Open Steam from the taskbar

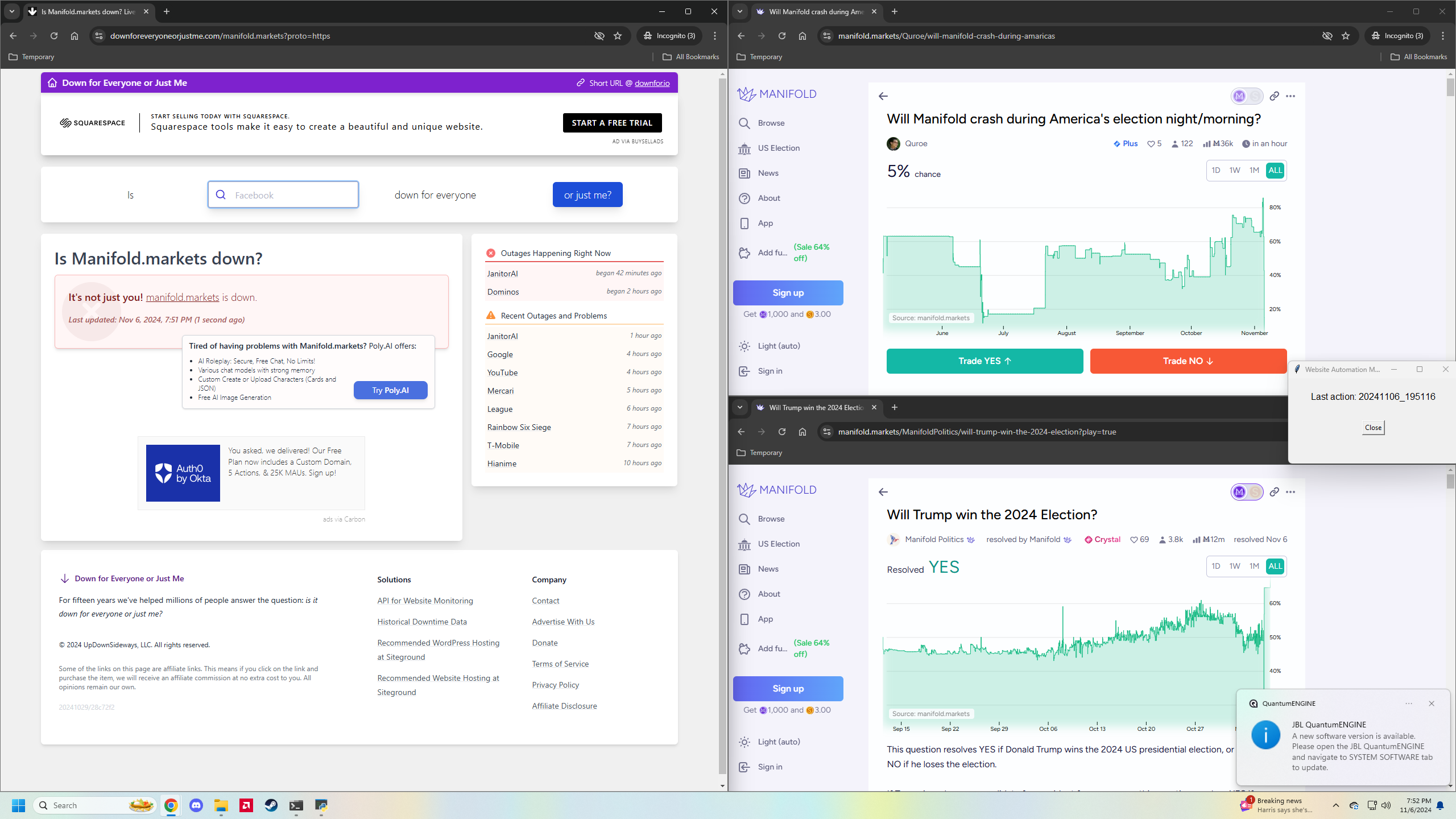[271, 805]
